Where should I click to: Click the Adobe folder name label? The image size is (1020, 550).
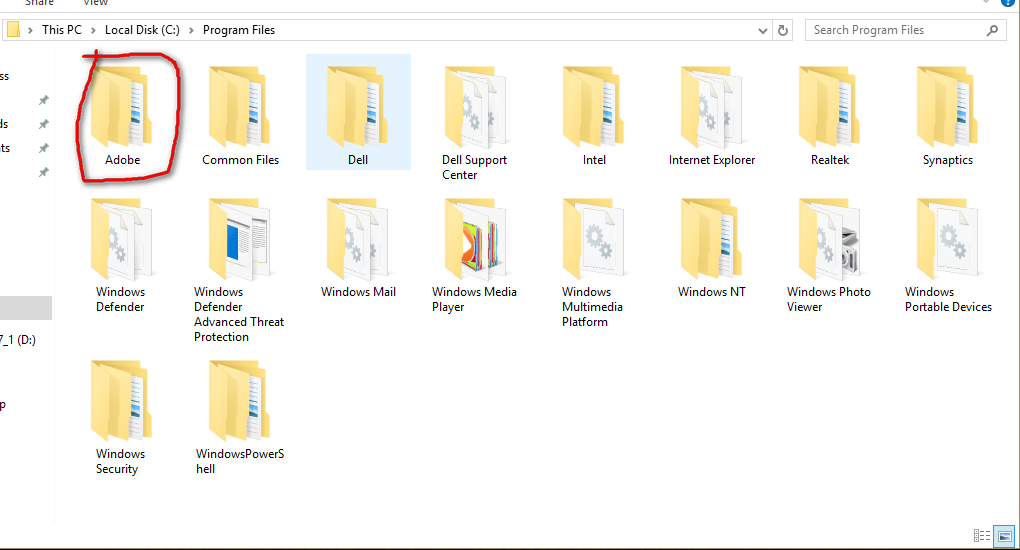tap(122, 160)
